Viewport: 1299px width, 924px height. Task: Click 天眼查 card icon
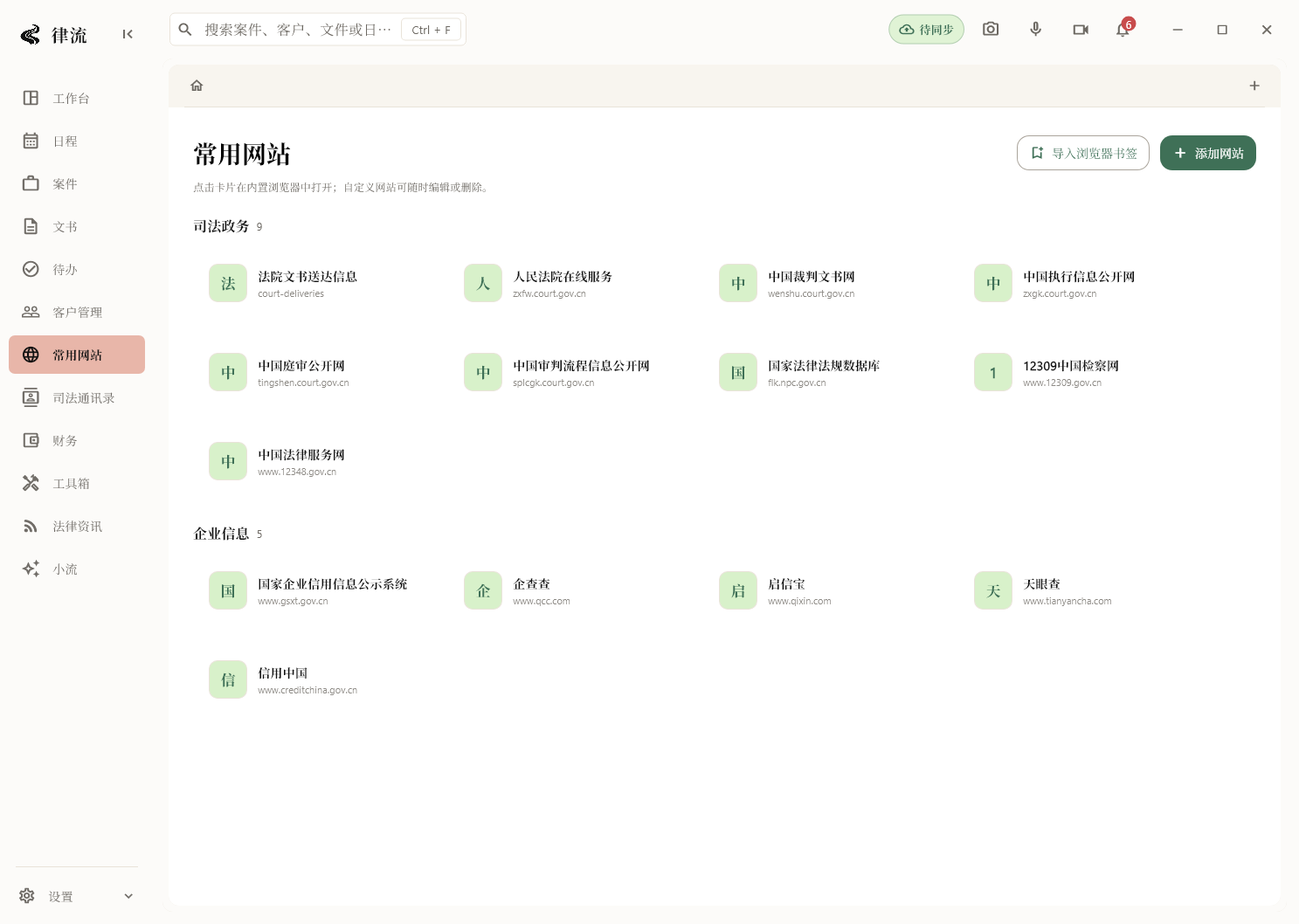click(993, 590)
